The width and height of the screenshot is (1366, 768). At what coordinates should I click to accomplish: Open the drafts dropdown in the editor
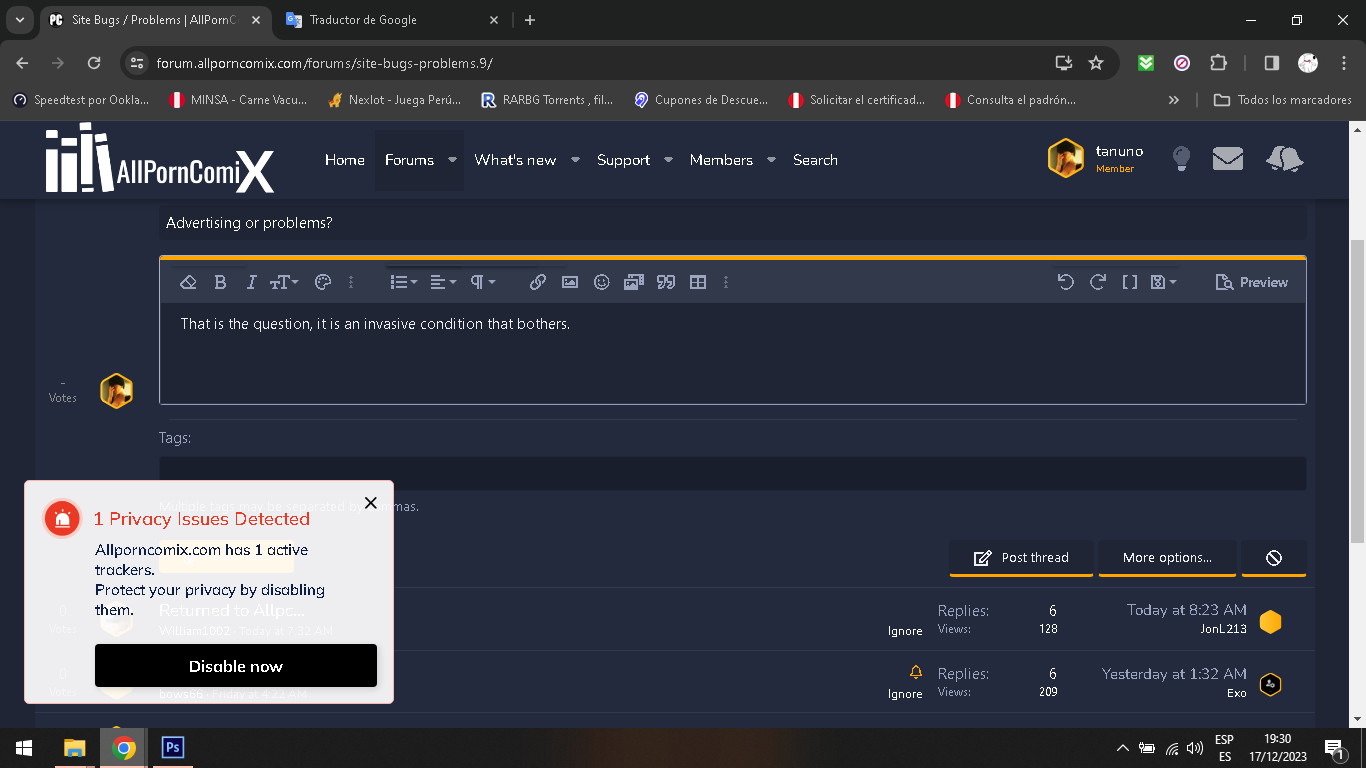tap(1163, 283)
